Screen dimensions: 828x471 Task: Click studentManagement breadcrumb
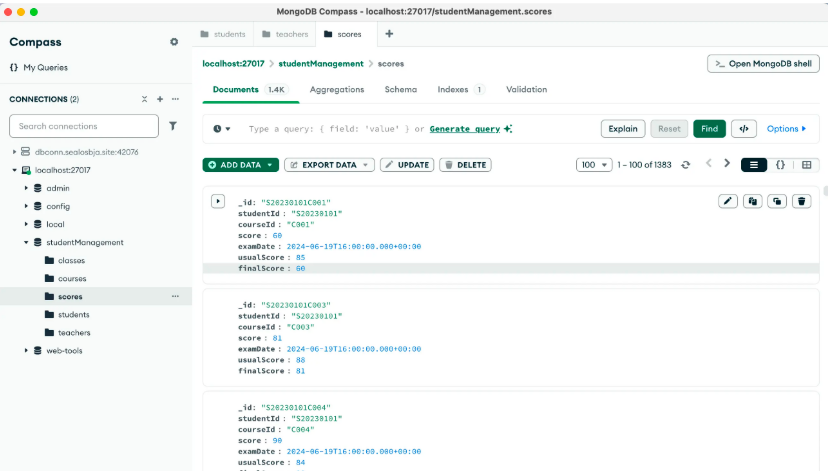321,64
